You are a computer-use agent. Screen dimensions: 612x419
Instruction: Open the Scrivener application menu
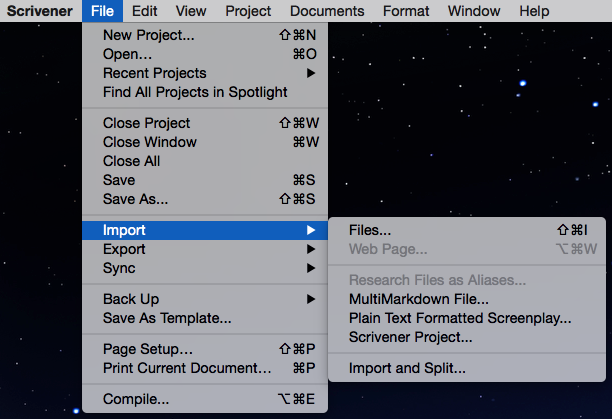click(x=38, y=11)
